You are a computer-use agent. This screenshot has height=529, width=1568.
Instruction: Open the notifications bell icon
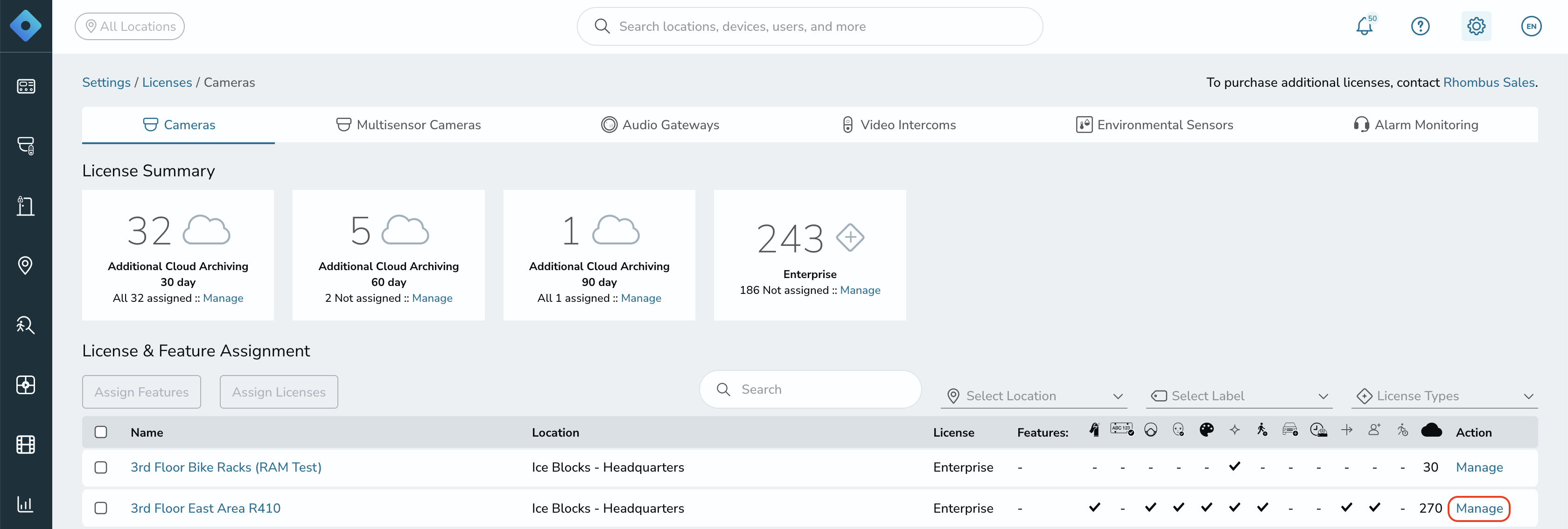[1364, 26]
